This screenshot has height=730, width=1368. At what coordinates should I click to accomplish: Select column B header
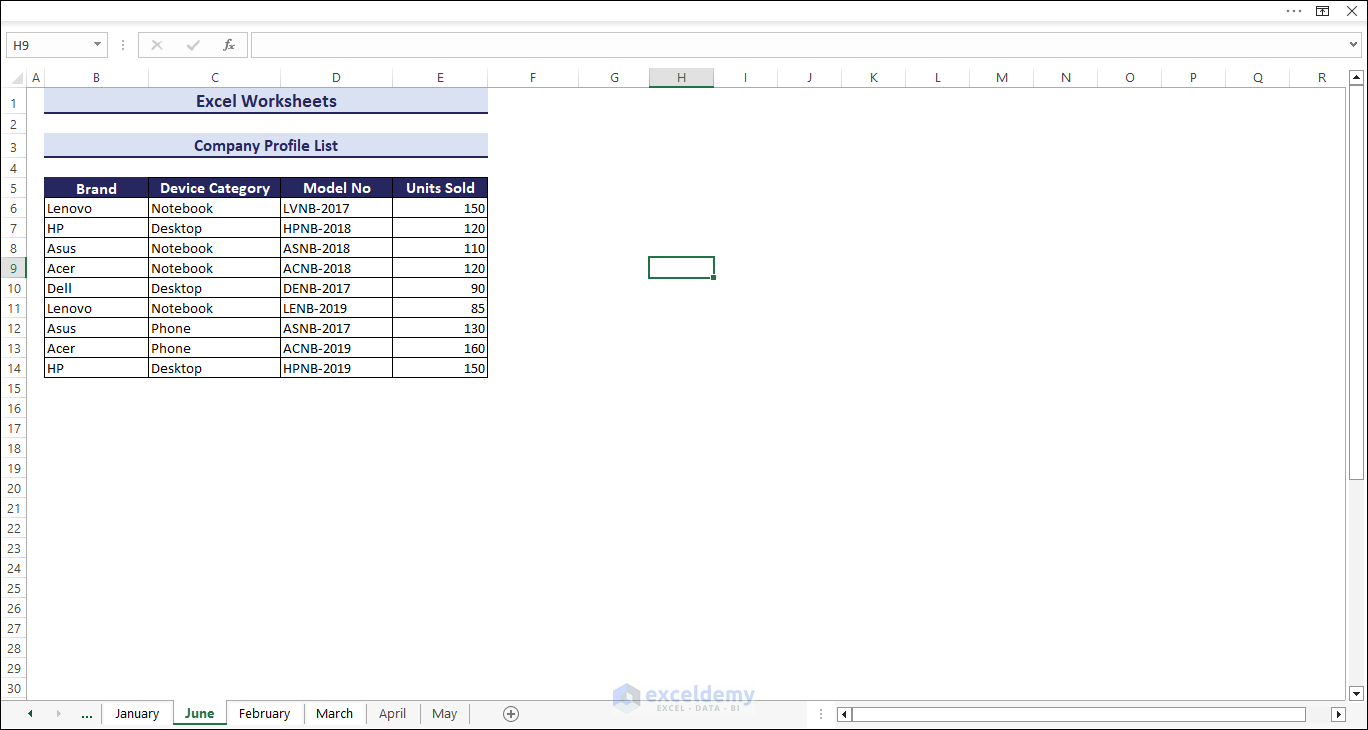coord(96,78)
